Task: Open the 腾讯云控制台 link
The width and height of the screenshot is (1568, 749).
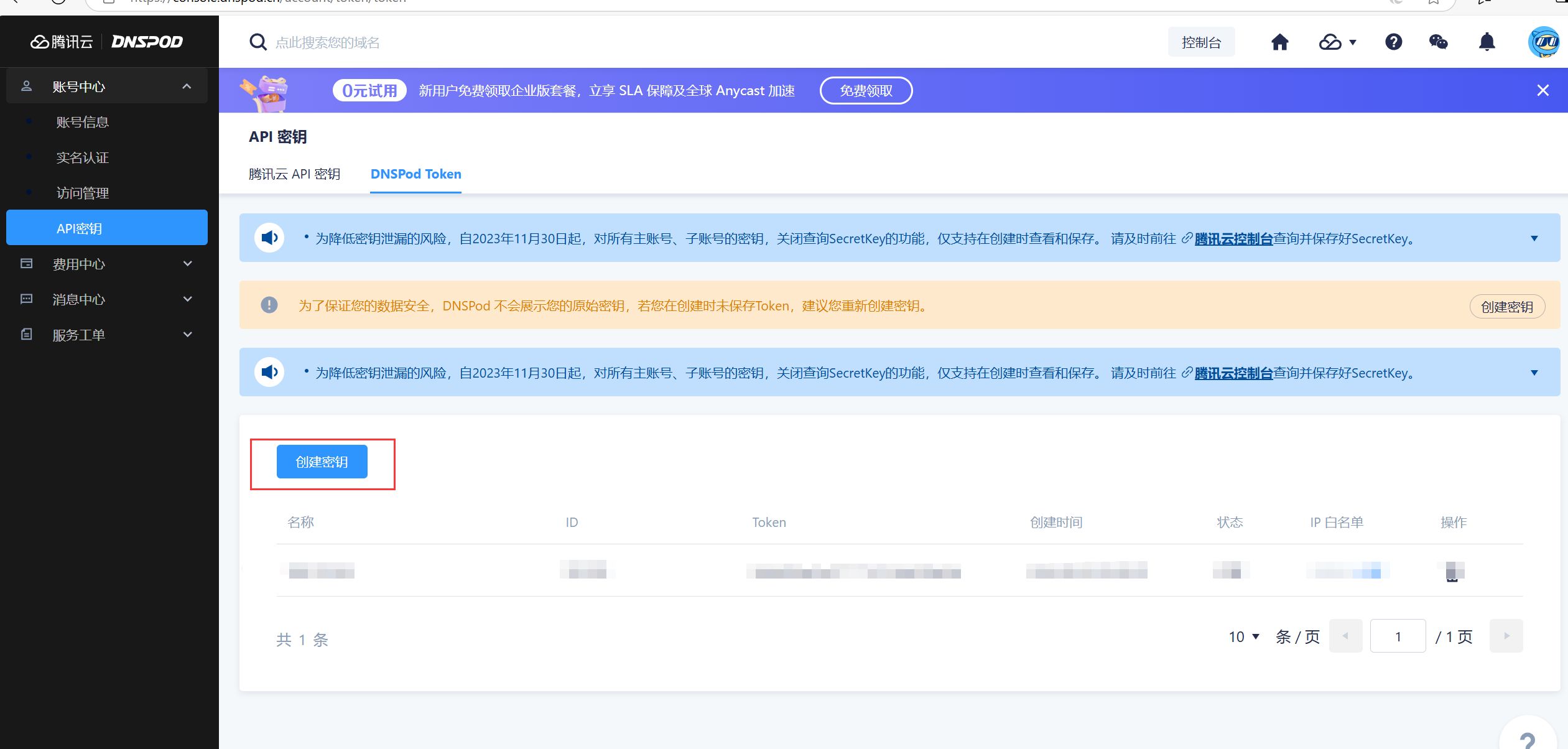Action: (x=1233, y=238)
